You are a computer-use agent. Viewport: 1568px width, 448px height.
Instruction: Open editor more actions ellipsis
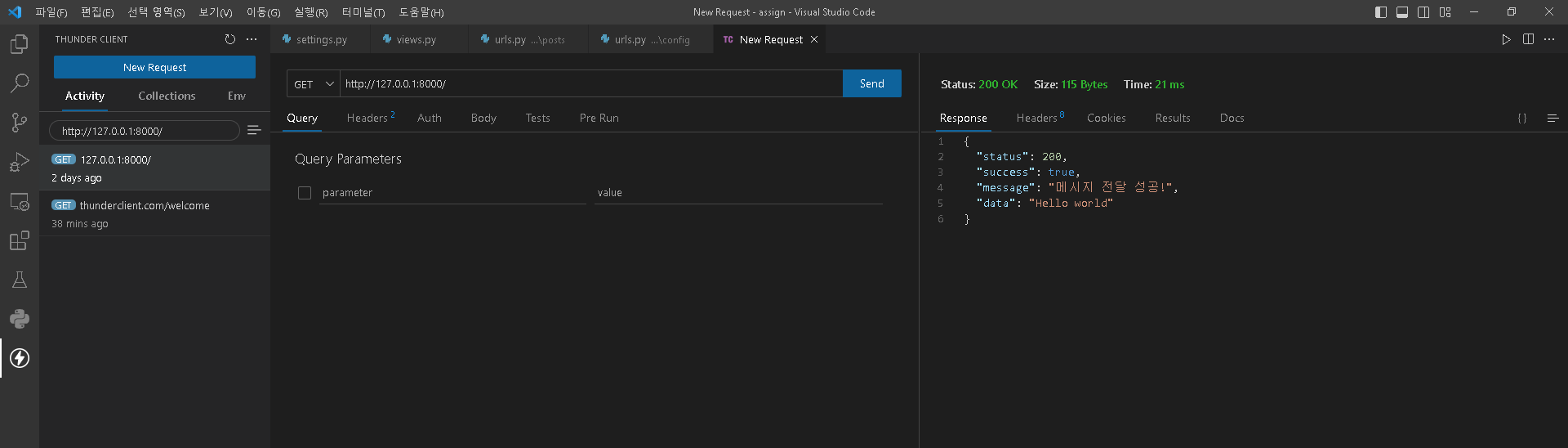coord(1549,39)
